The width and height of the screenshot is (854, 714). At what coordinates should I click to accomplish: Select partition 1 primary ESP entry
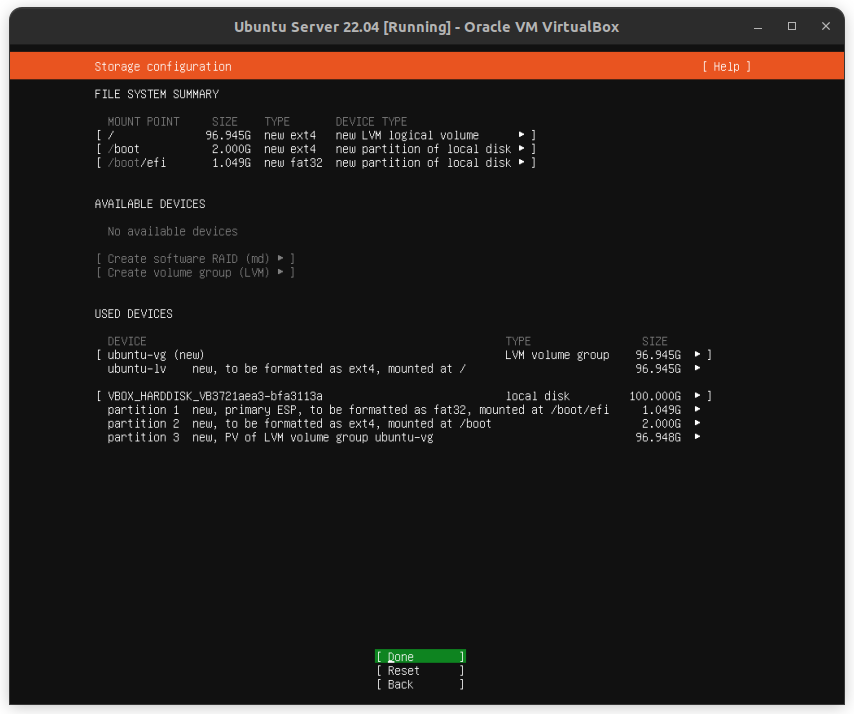click(x=404, y=410)
